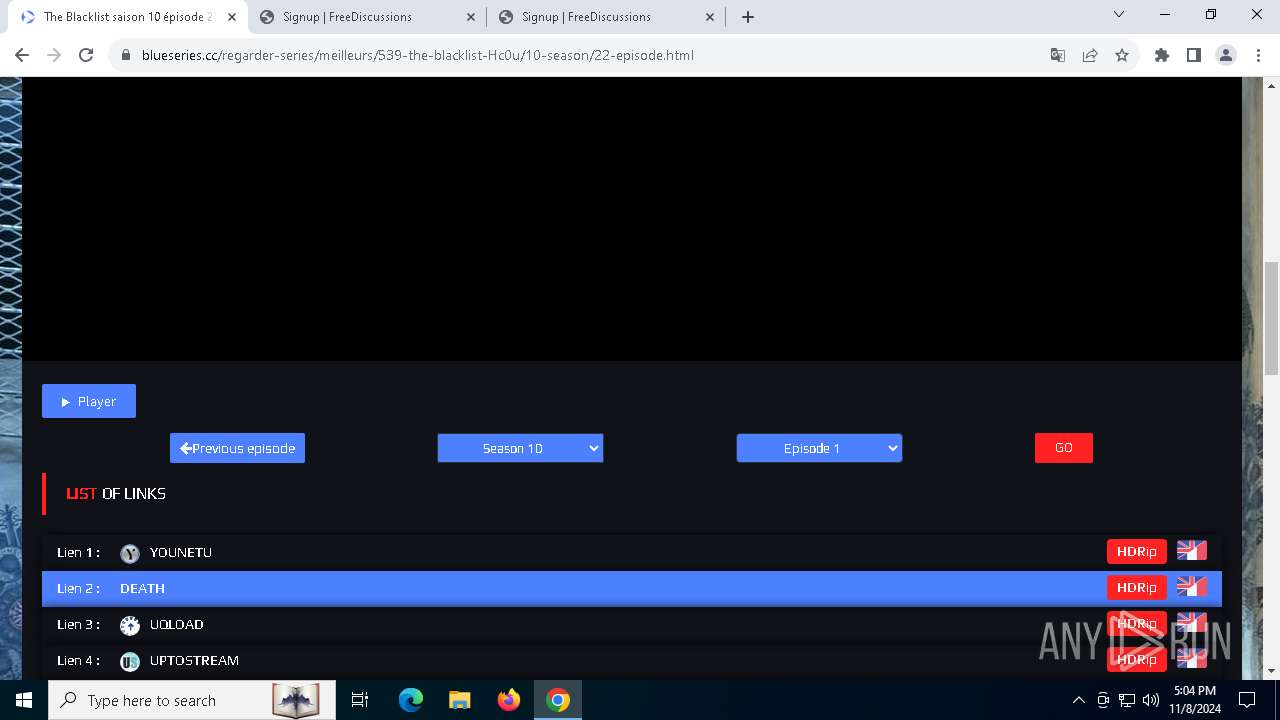Open Chrome from taskbar

(x=558, y=700)
